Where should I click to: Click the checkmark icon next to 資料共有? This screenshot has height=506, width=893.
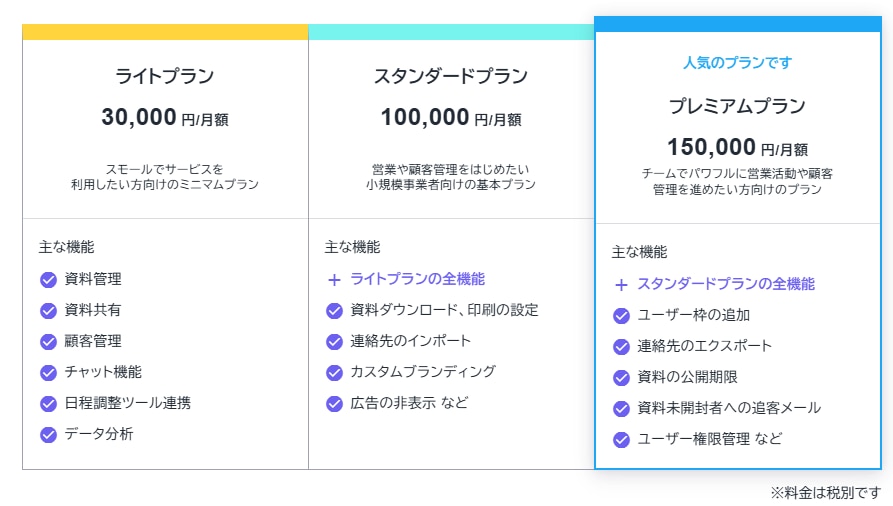(48, 310)
